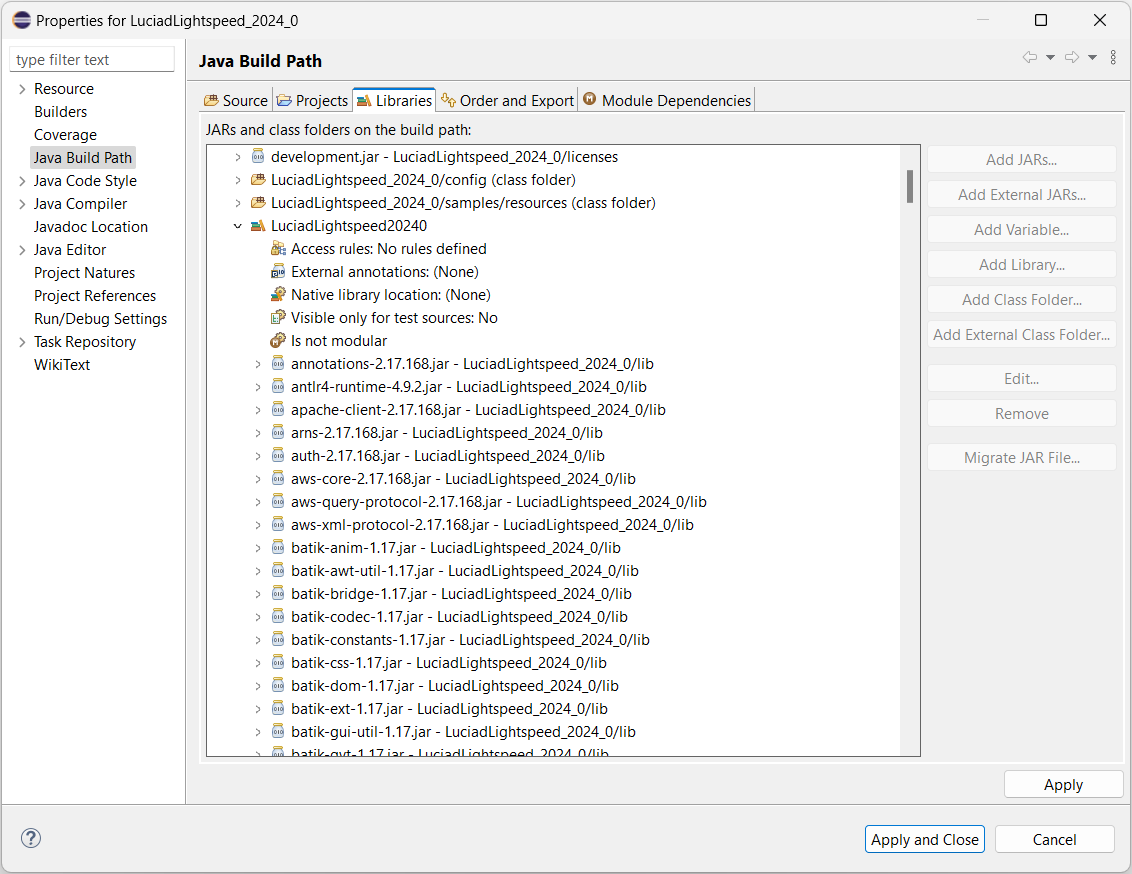Go back with the left arrow icon
The height and width of the screenshot is (874, 1132).
(1029, 57)
